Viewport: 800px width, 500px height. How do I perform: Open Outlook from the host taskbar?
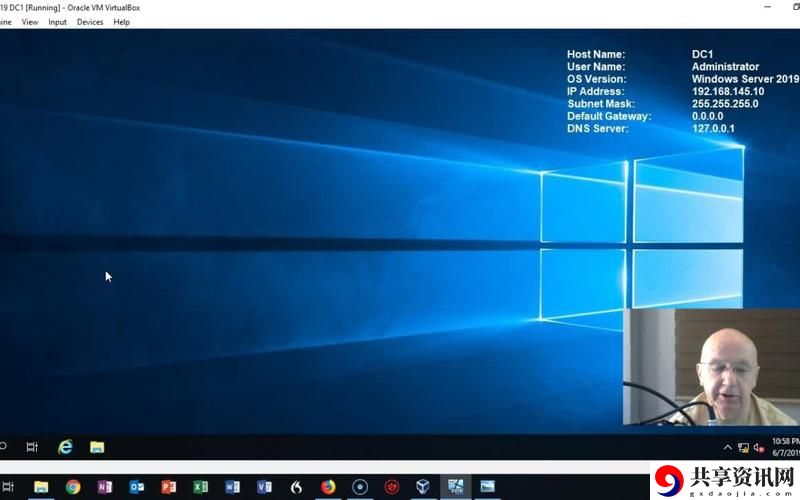[137, 487]
